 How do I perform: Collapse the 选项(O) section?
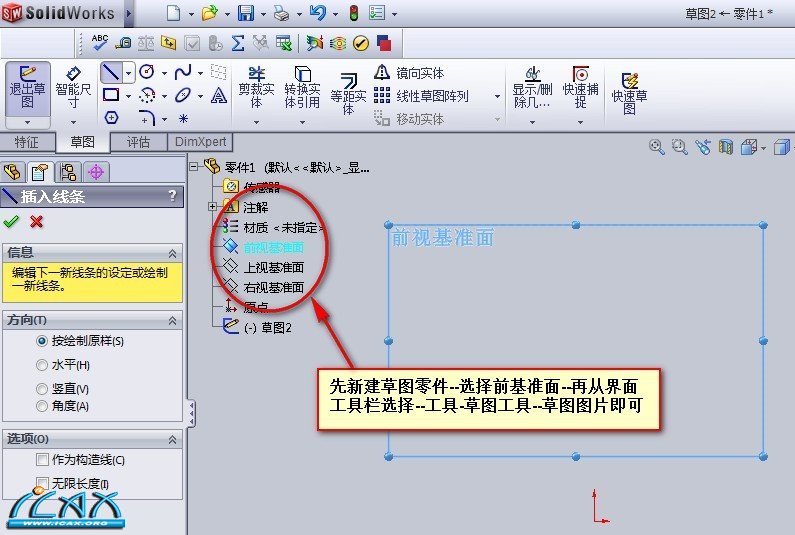(172, 440)
